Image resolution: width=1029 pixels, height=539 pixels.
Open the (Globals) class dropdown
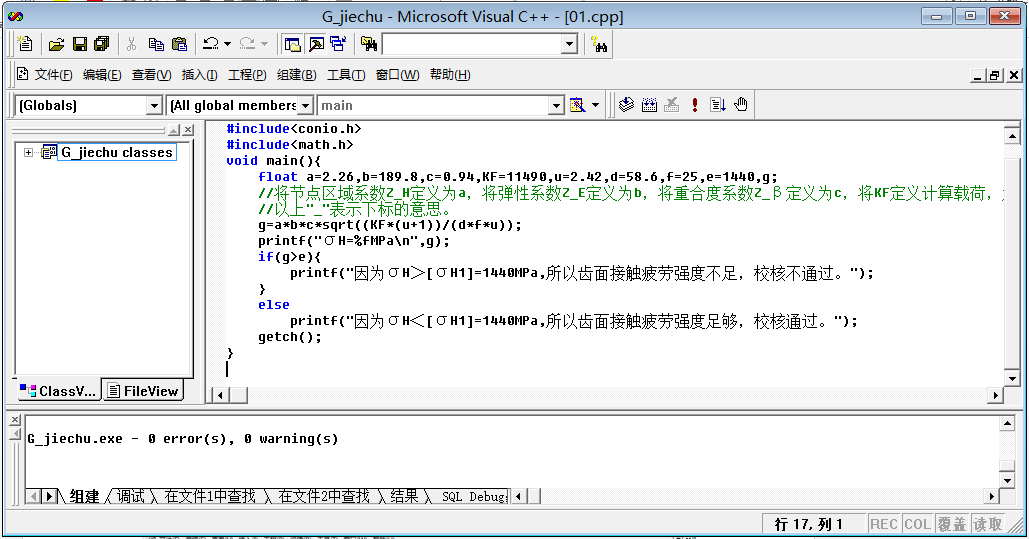pos(154,106)
